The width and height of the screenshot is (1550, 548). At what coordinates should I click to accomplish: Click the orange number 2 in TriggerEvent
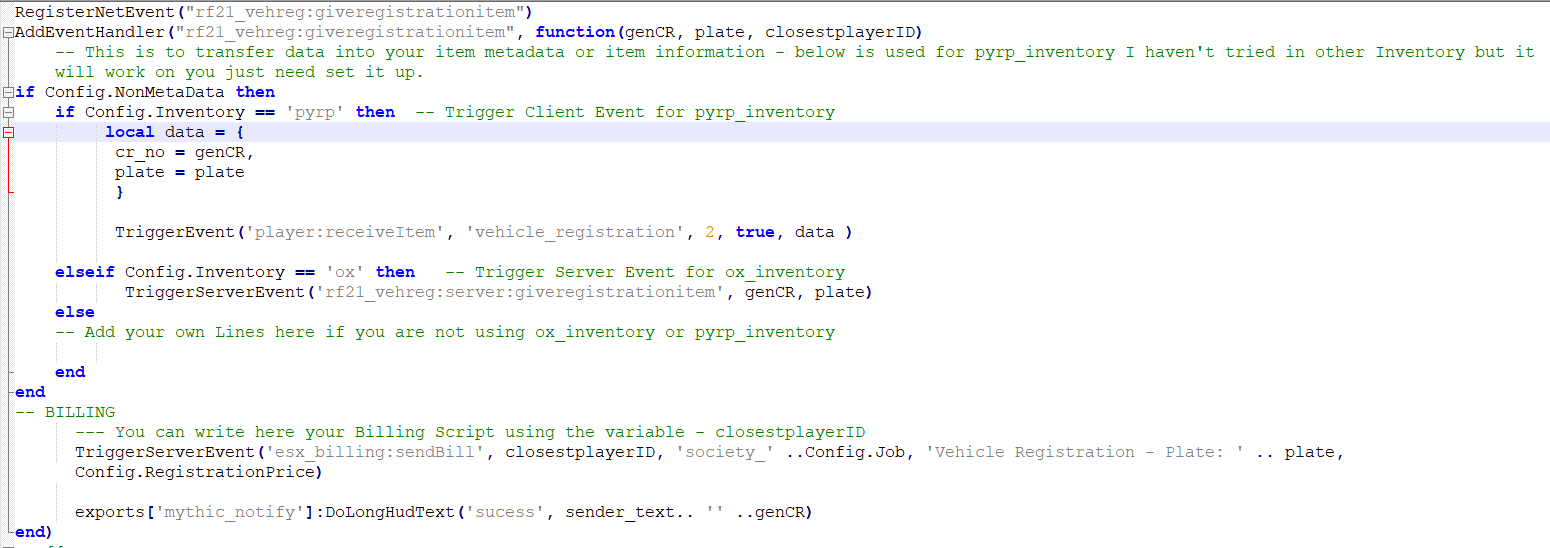pos(710,232)
